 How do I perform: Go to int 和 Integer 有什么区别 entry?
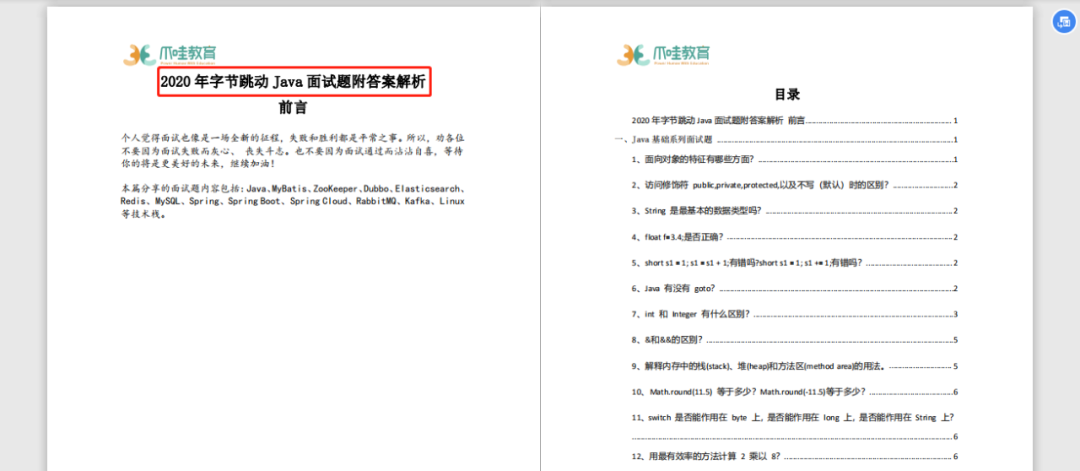click(794, 314)
